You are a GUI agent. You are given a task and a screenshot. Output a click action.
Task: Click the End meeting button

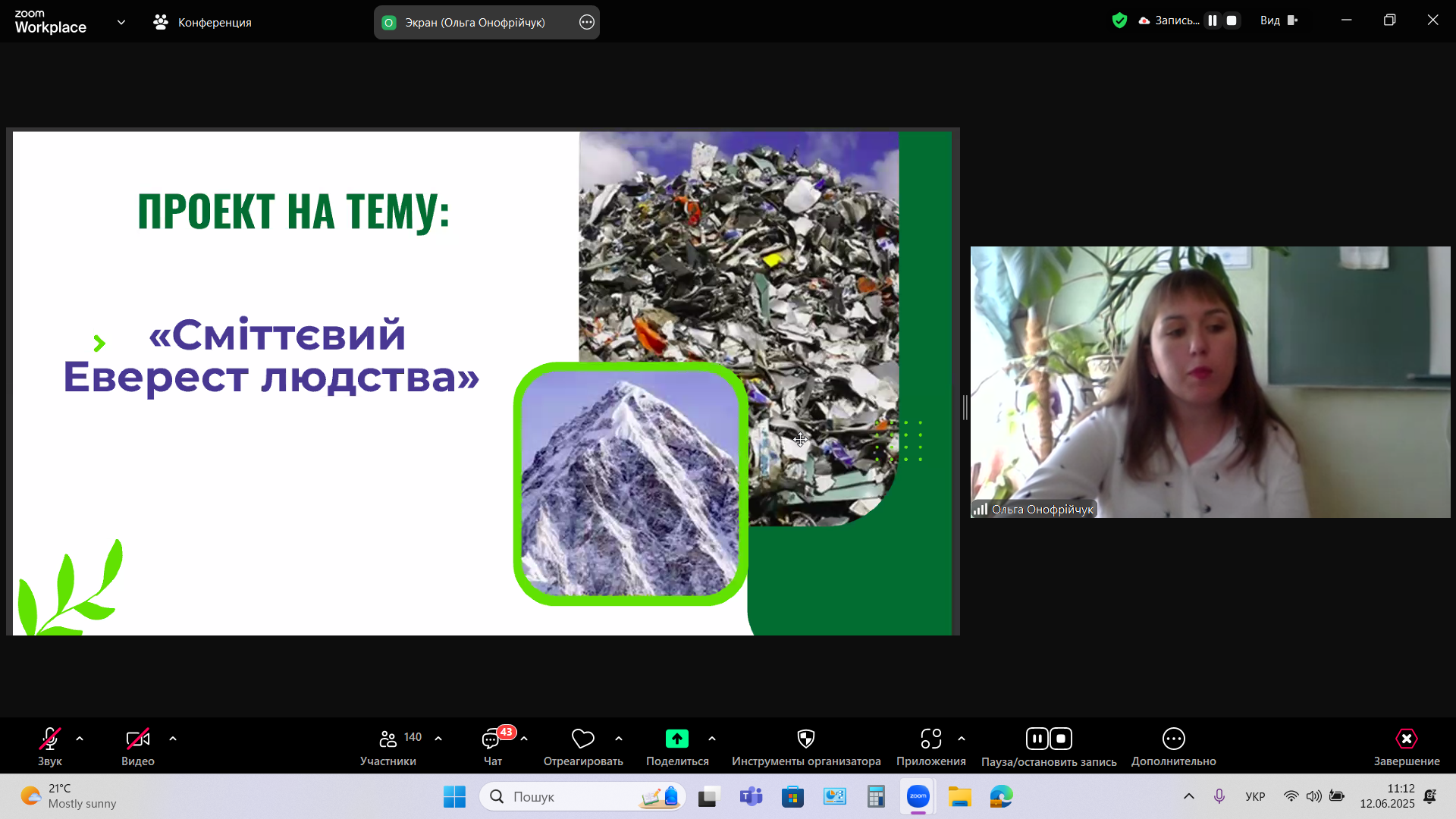click(1406, 739)
